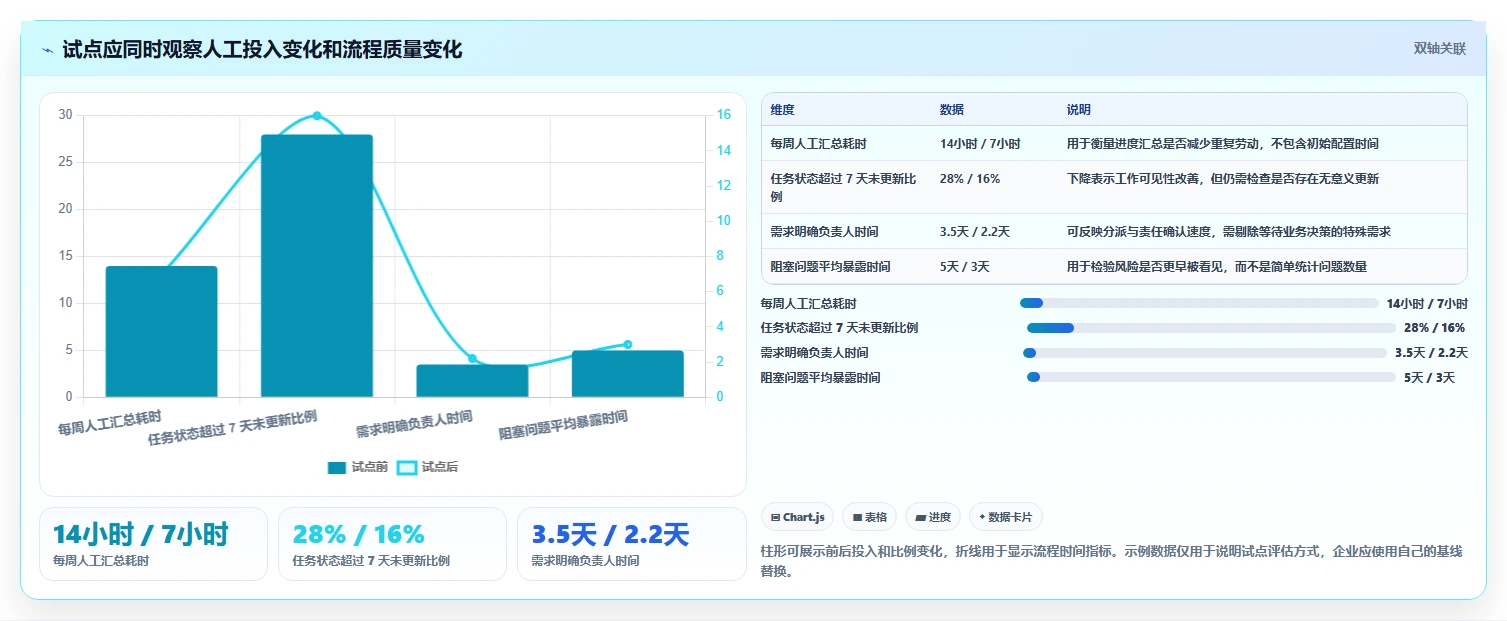Click table cell 14小时 / 7小时
This screenshot has height=621, width=1507.
pos(980,144)
